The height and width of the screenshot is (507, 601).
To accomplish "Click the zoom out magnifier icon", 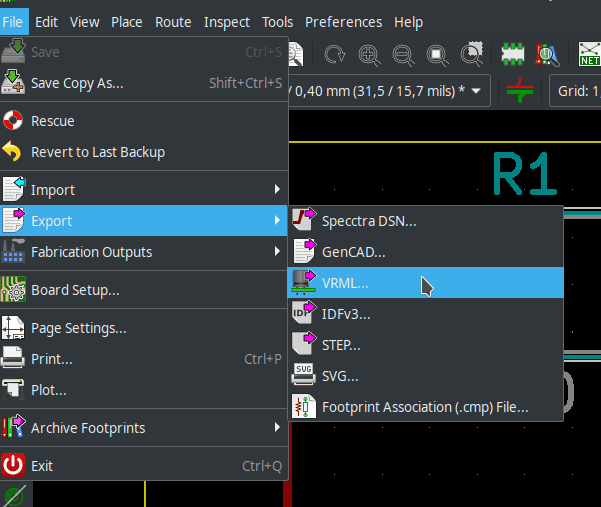I will tap(403, 55).
